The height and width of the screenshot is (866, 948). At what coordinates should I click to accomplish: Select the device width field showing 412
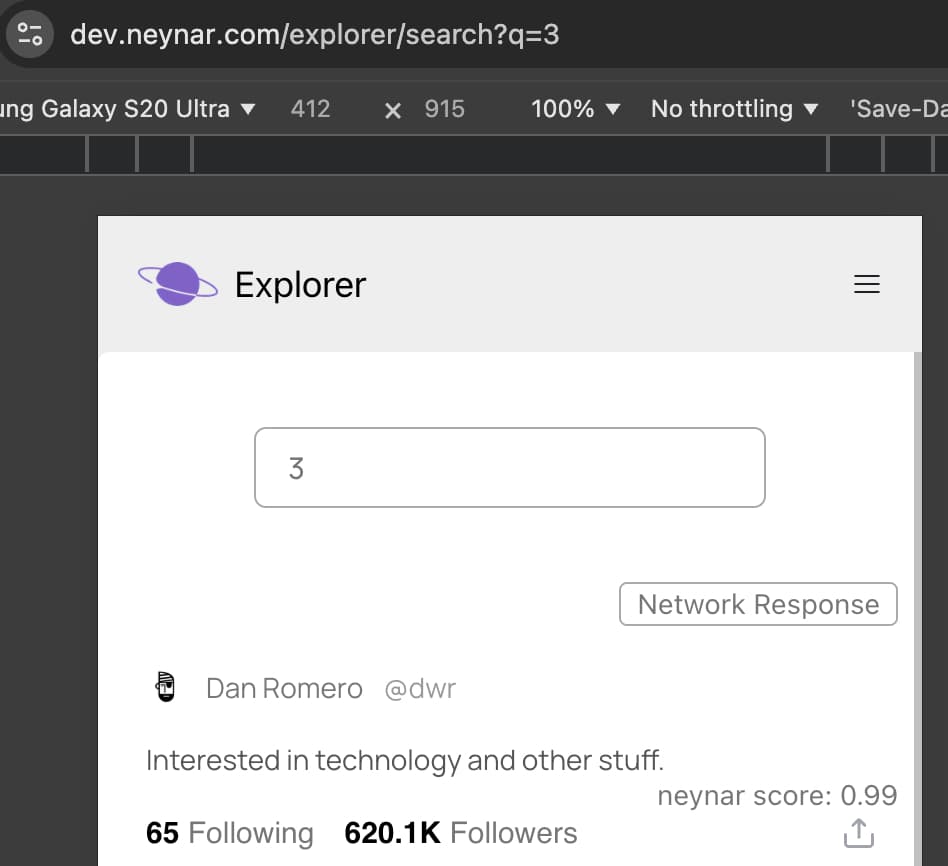click(x=310, y=109)
